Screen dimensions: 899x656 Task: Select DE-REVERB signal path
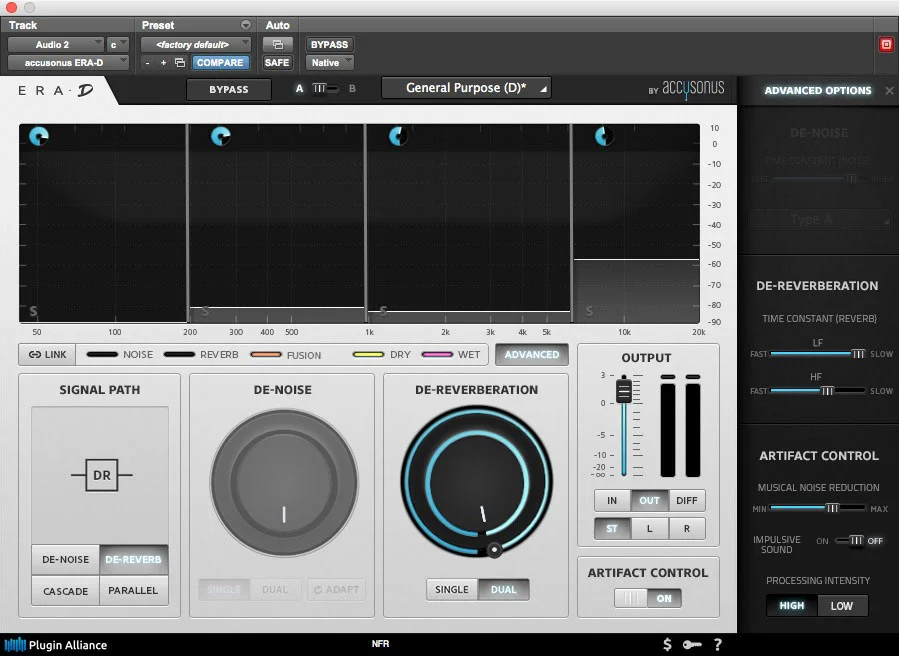point(134,559)
